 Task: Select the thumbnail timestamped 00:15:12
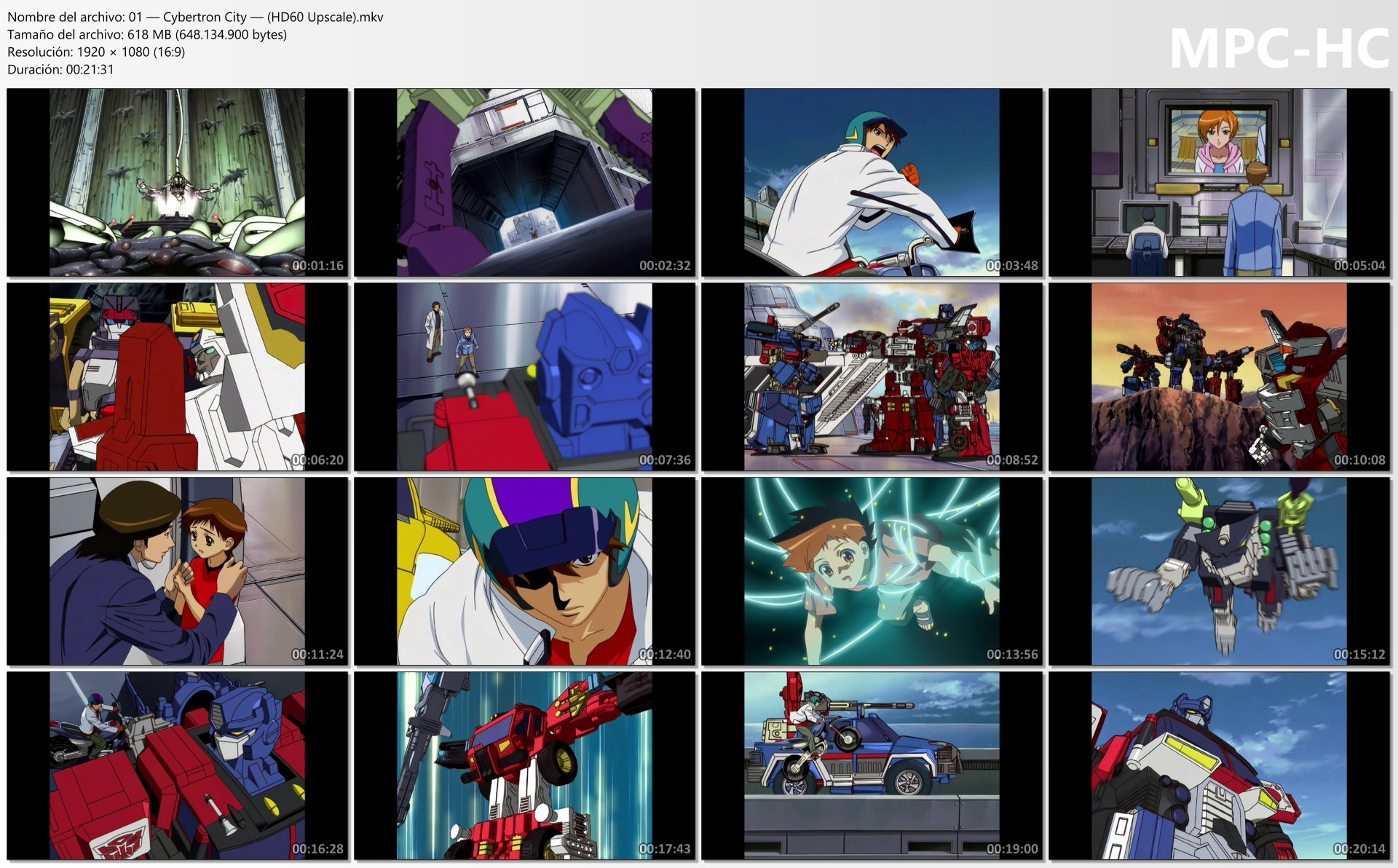1220,571
